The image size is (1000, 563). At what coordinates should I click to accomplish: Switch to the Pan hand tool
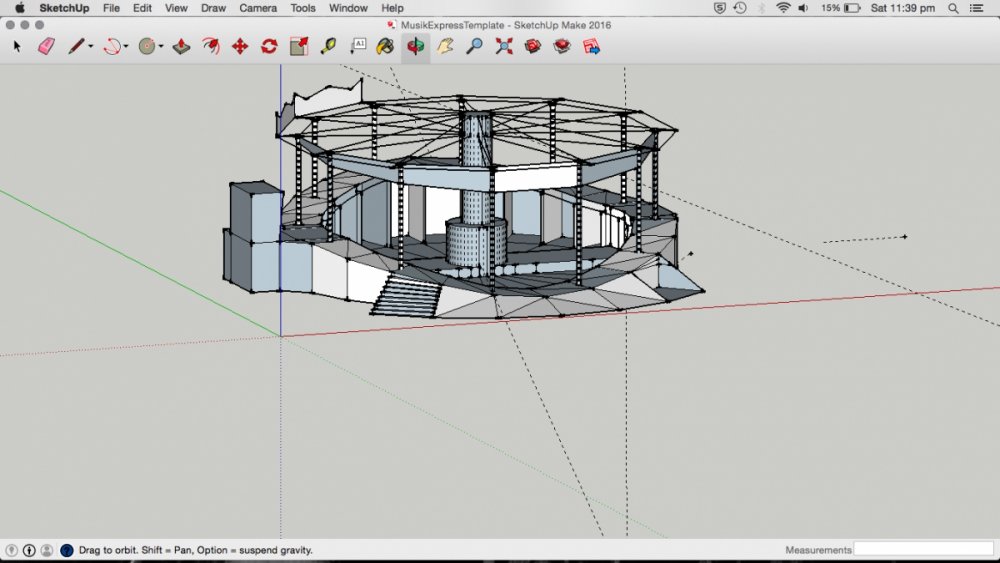[x=445, y=46]
